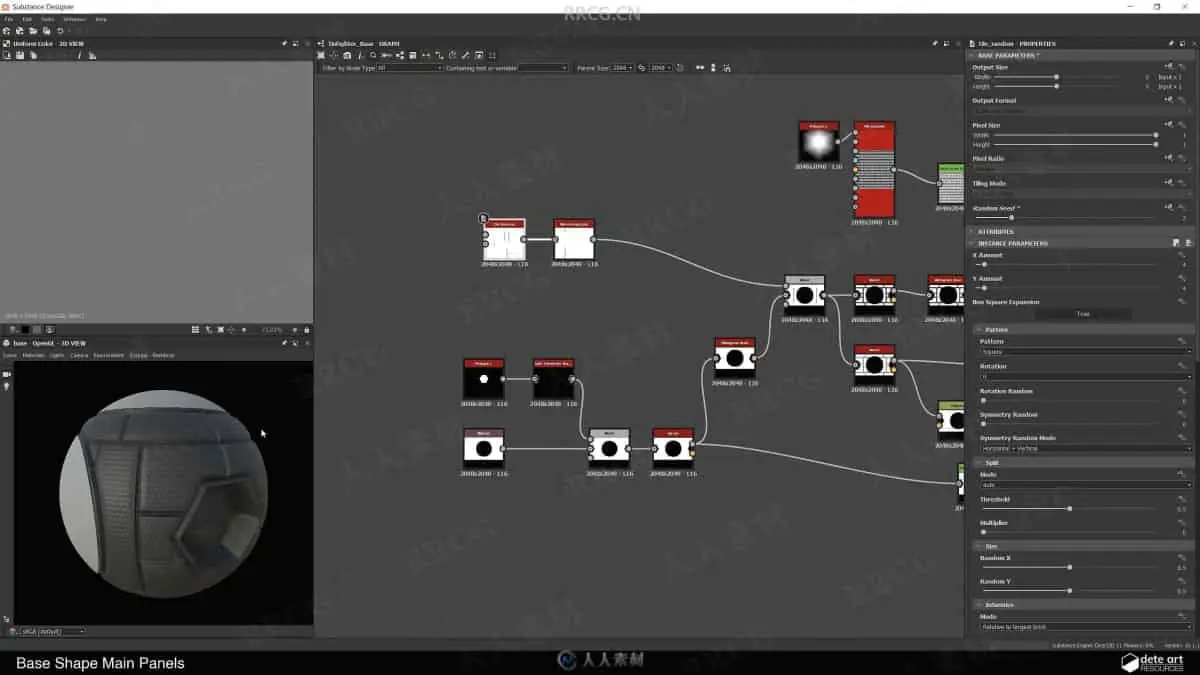
Task: Adjust the Random X slider
Action: click(1070, 568)
